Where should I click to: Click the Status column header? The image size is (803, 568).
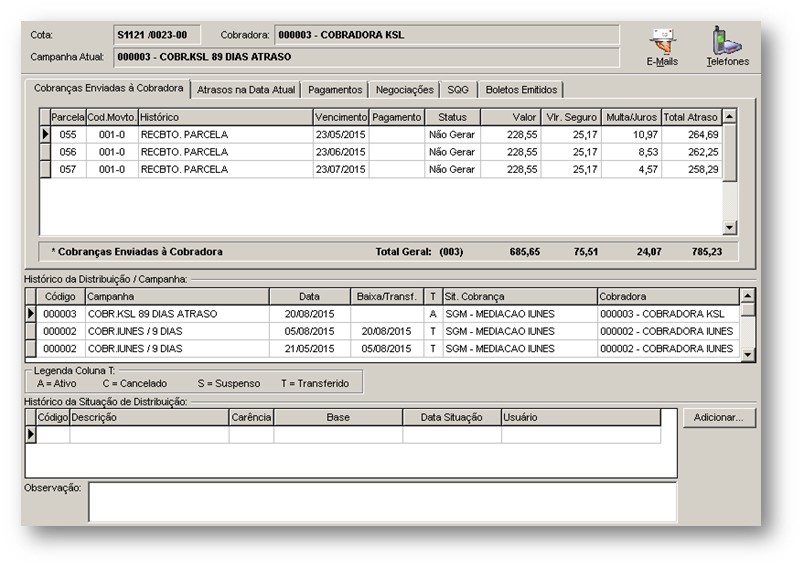(x=453, y=117)
